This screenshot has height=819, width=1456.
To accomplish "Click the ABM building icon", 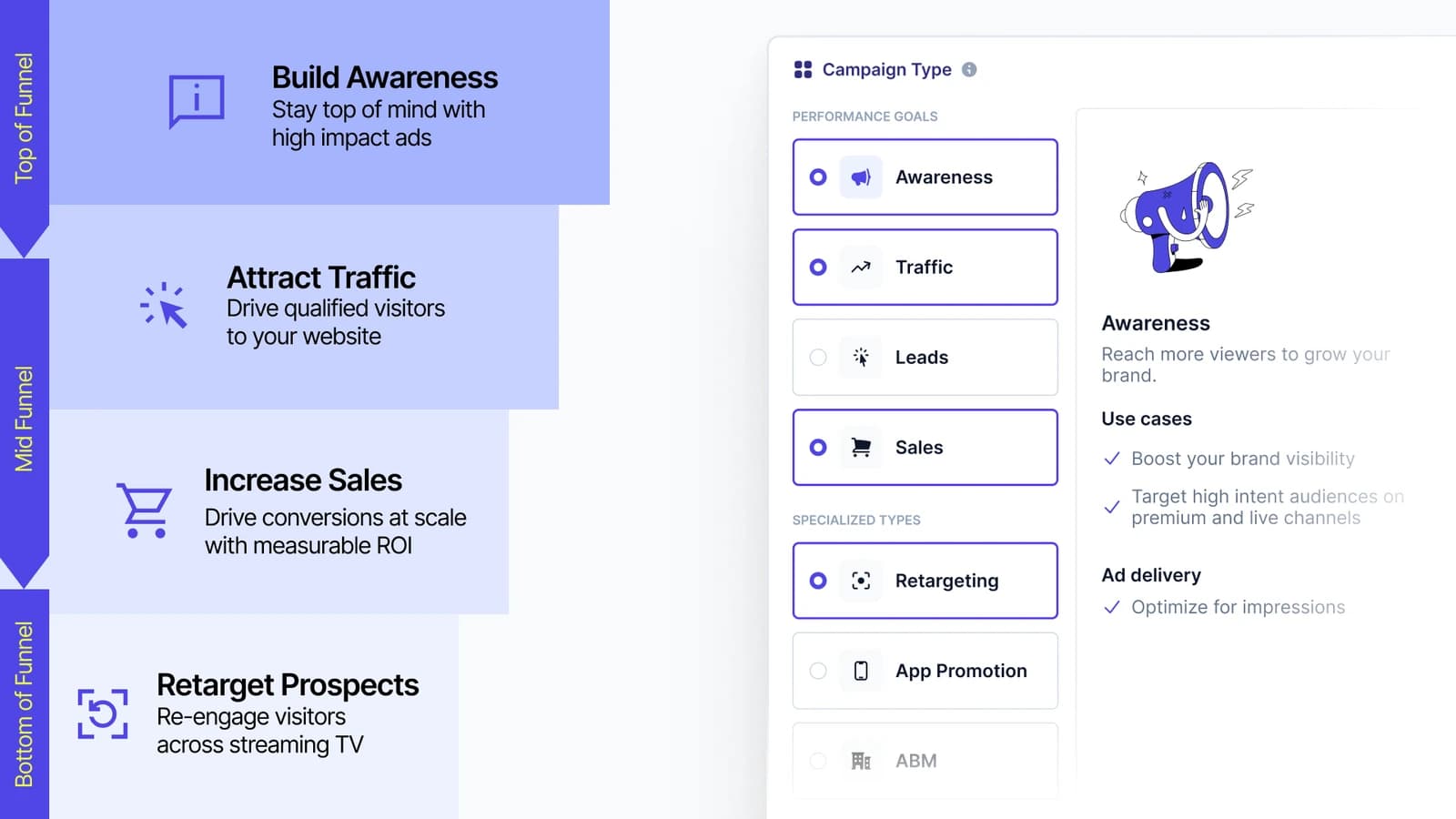I will click(x=861, y=761).
